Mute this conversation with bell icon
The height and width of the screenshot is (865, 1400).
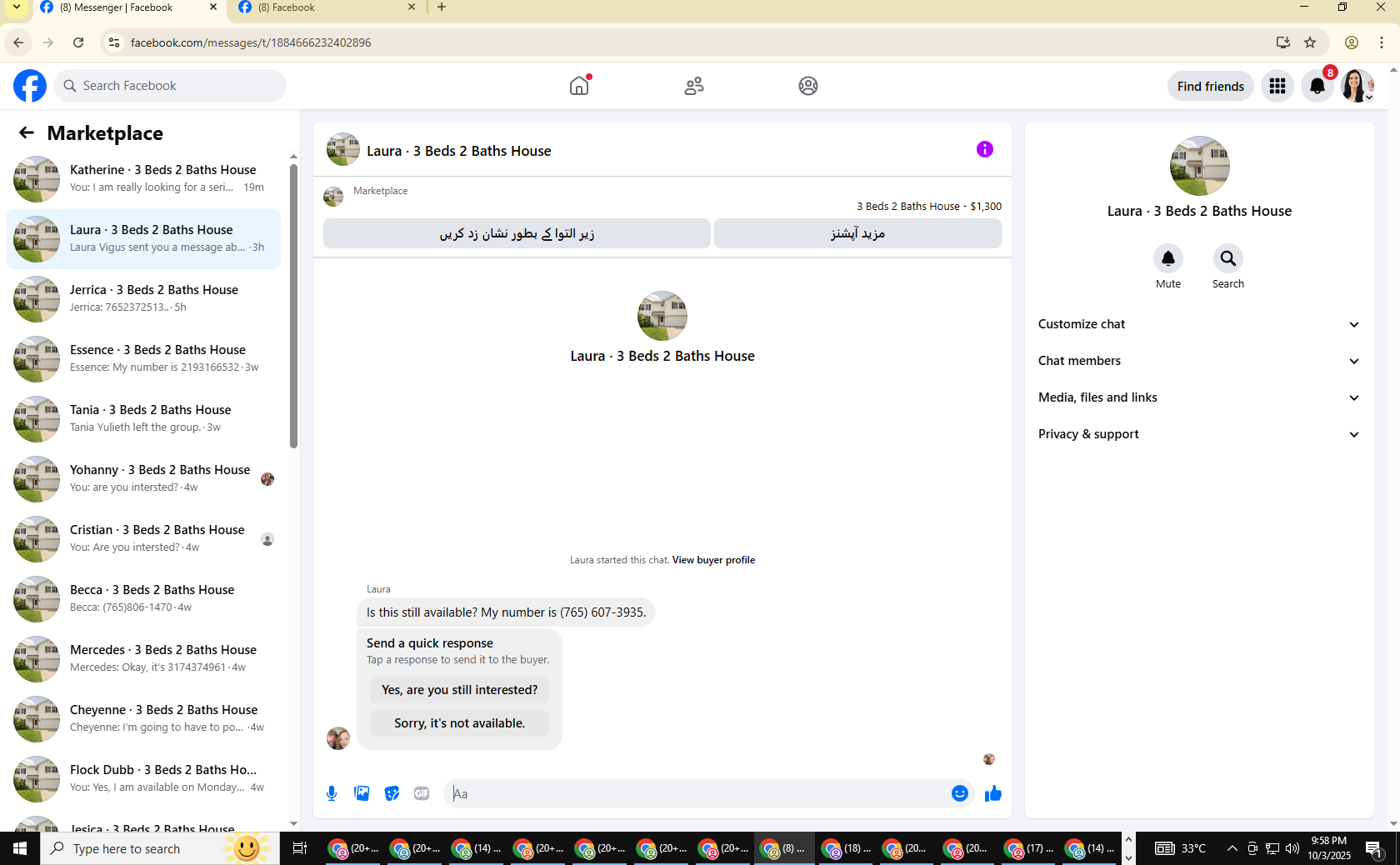pyautogui.click(x=1168, y=259)
